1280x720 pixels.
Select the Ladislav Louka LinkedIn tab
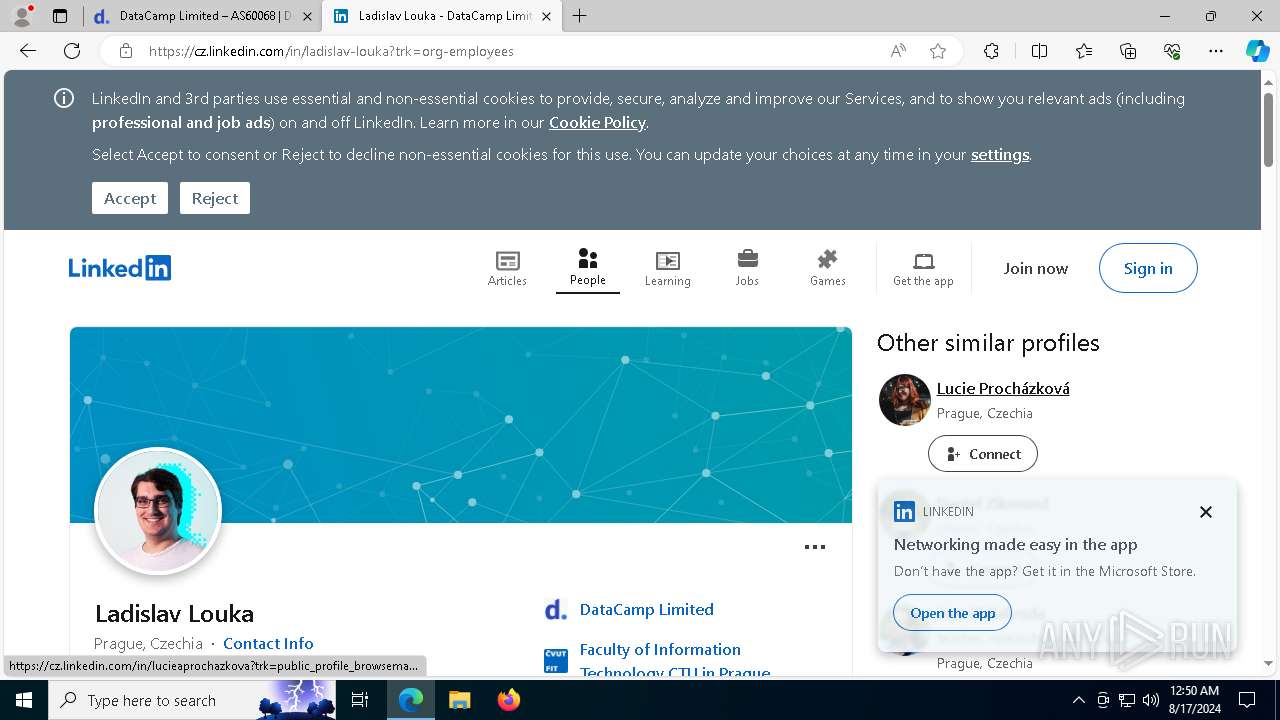point(440,16)
